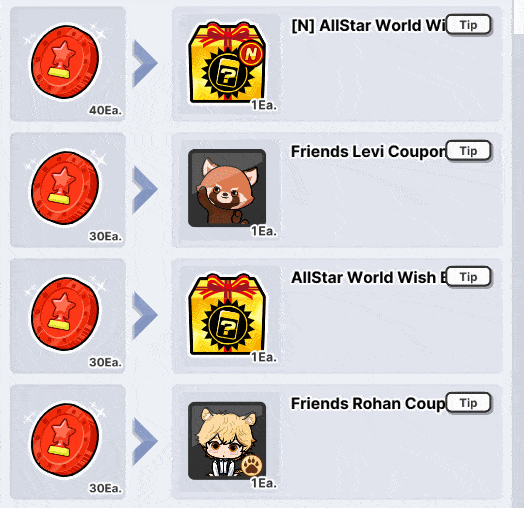Click the red coin costing 40Ea.
This screenshot has height=508, width=524.
pyautogui.click(x=65, y=62)
